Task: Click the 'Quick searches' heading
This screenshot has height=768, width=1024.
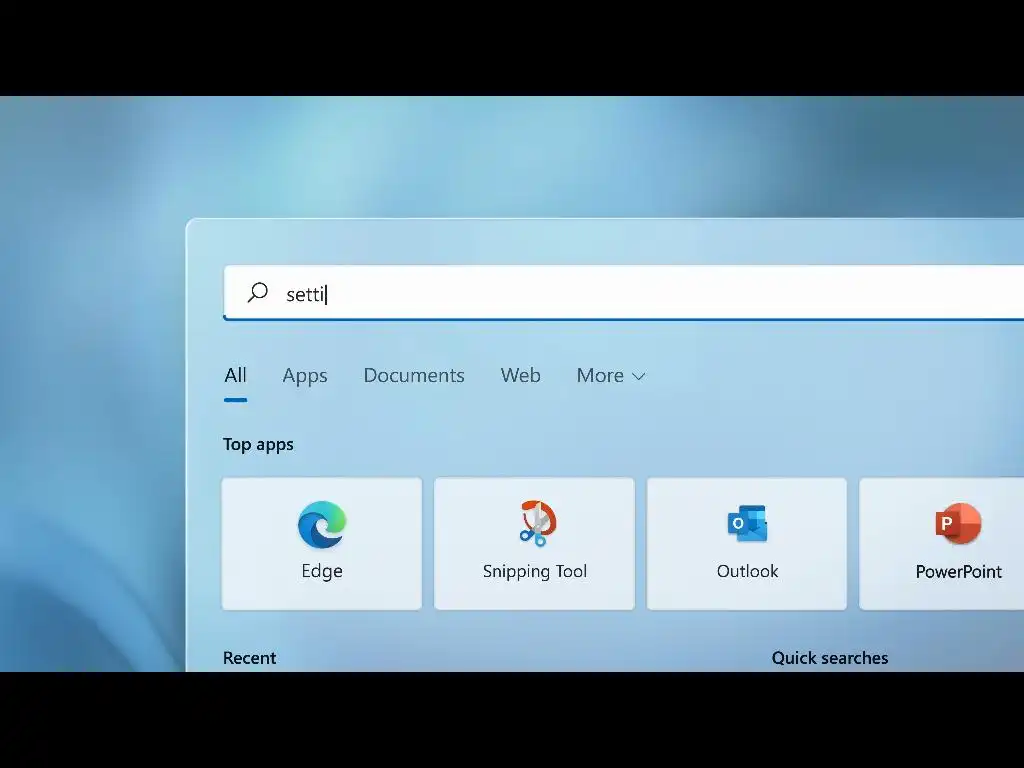Action: pos(829,658)
